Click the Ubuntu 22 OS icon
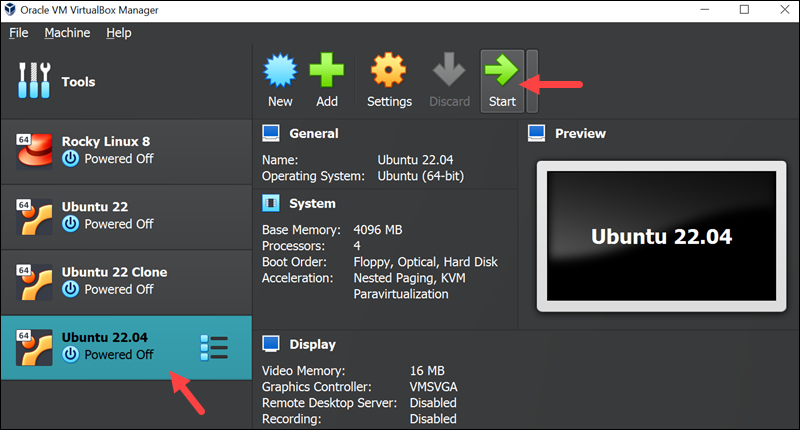The image size is (800, 430). [34, 217]
